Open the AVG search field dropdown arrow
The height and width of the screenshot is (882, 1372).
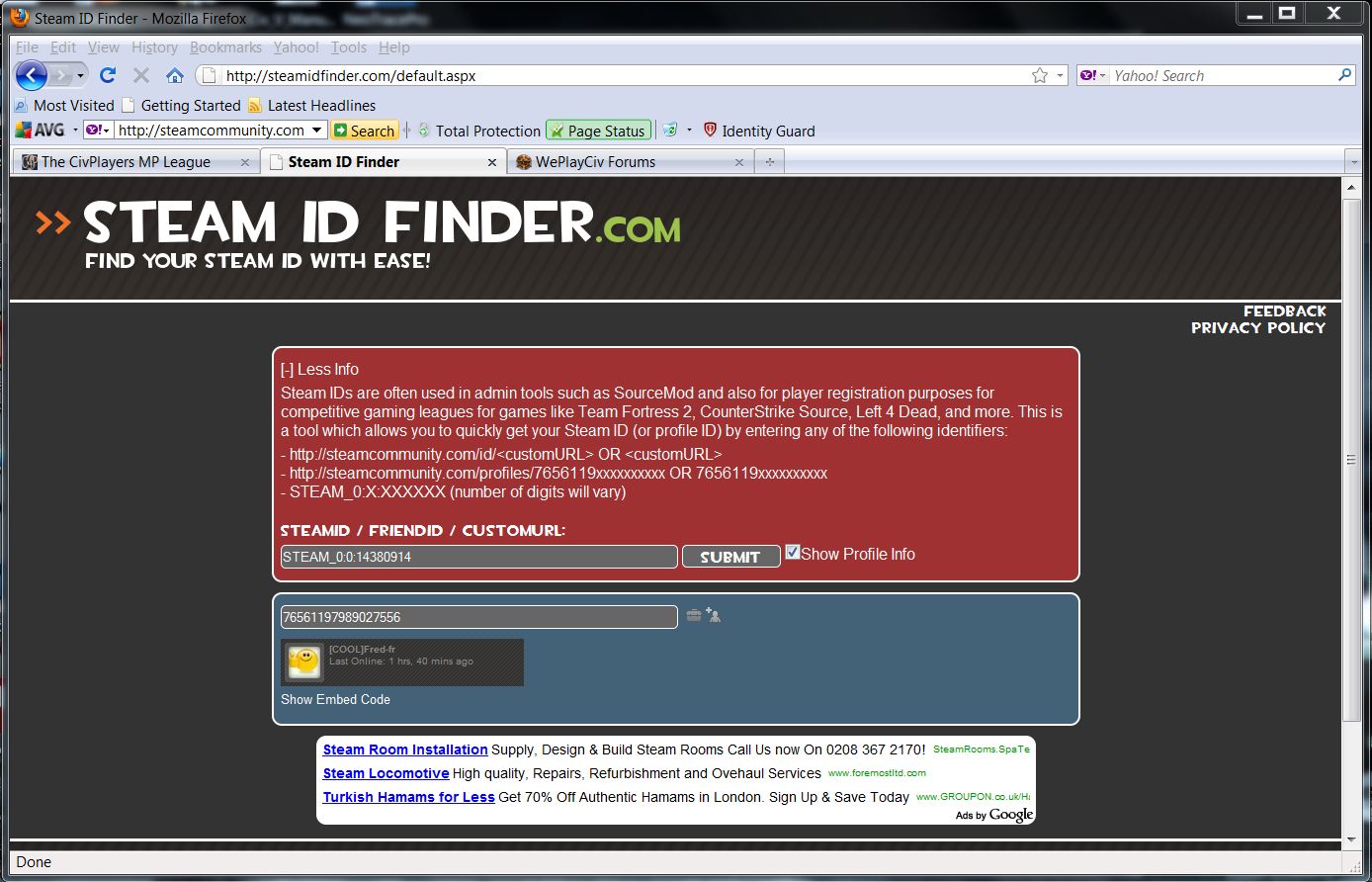[317, 131]
